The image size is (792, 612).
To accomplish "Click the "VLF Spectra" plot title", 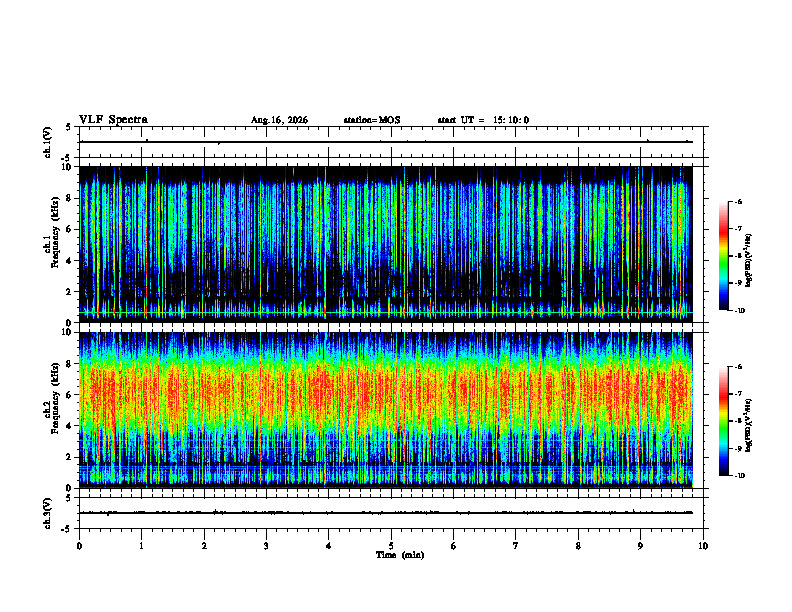I will tap(113, 120).
